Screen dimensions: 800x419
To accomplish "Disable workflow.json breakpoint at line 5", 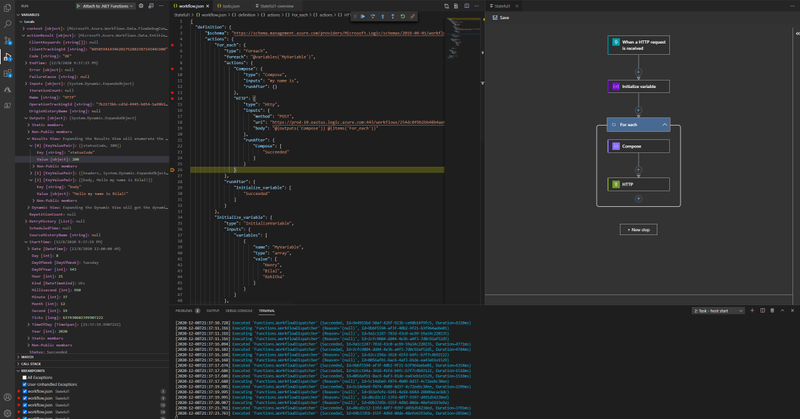I will click(x=24, y=391).
